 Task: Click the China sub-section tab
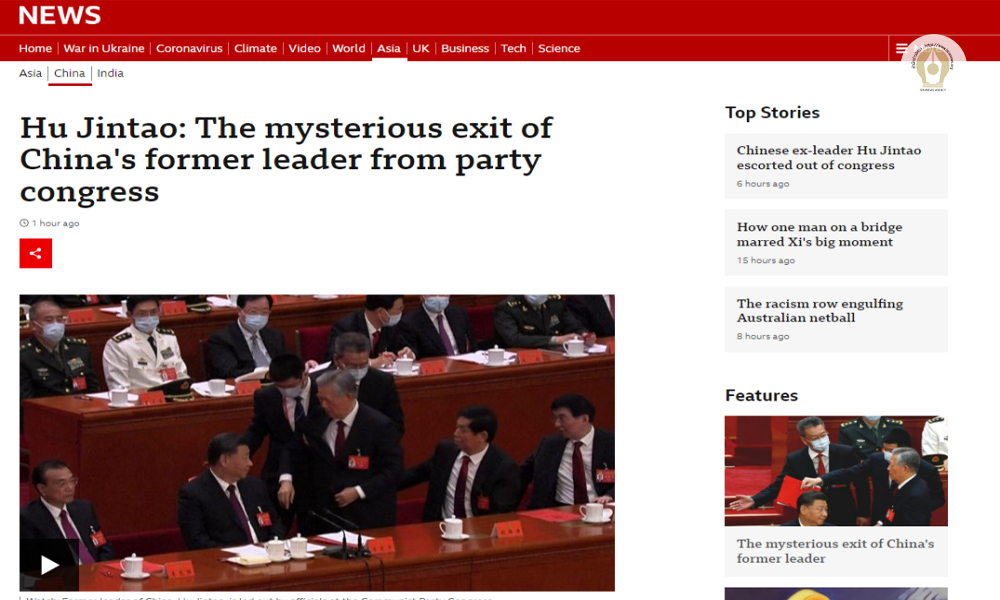tap(69, 73)
